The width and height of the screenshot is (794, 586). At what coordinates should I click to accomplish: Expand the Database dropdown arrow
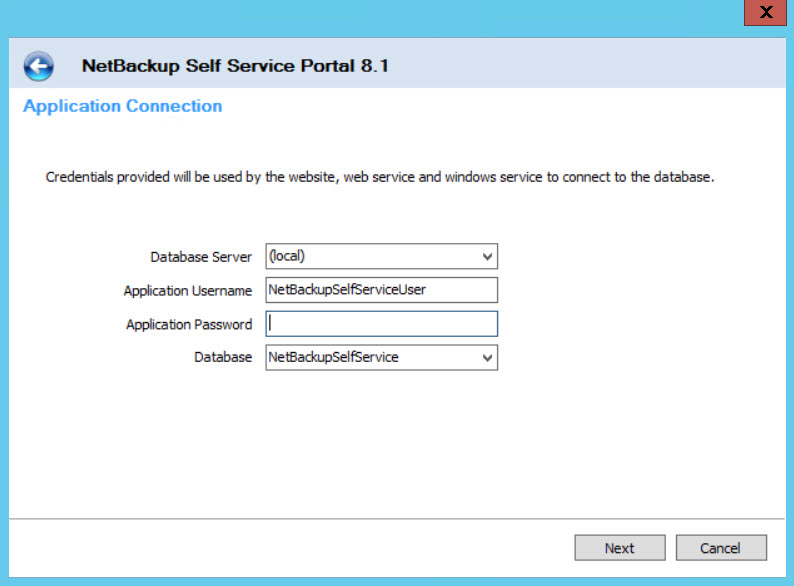[487, 358]
